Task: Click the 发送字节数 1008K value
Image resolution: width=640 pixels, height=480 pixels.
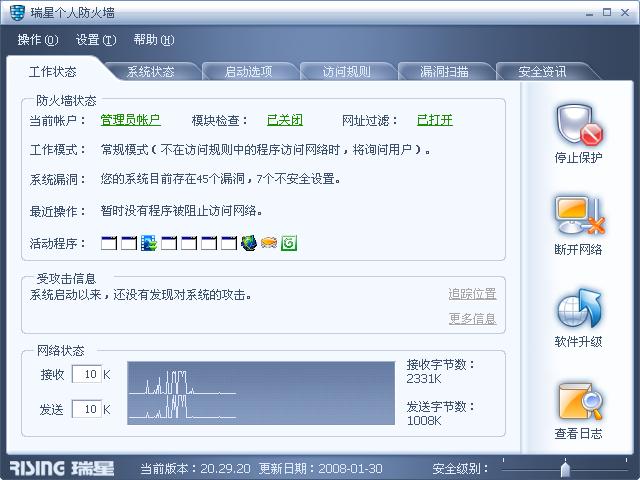Action: (x=424, y=421)
